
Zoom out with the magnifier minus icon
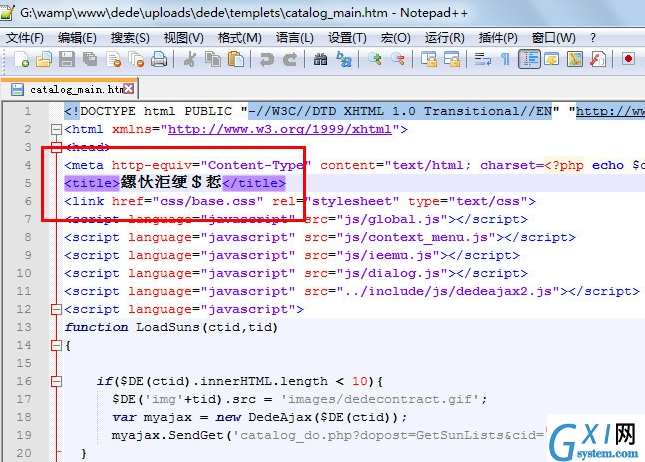398,59
